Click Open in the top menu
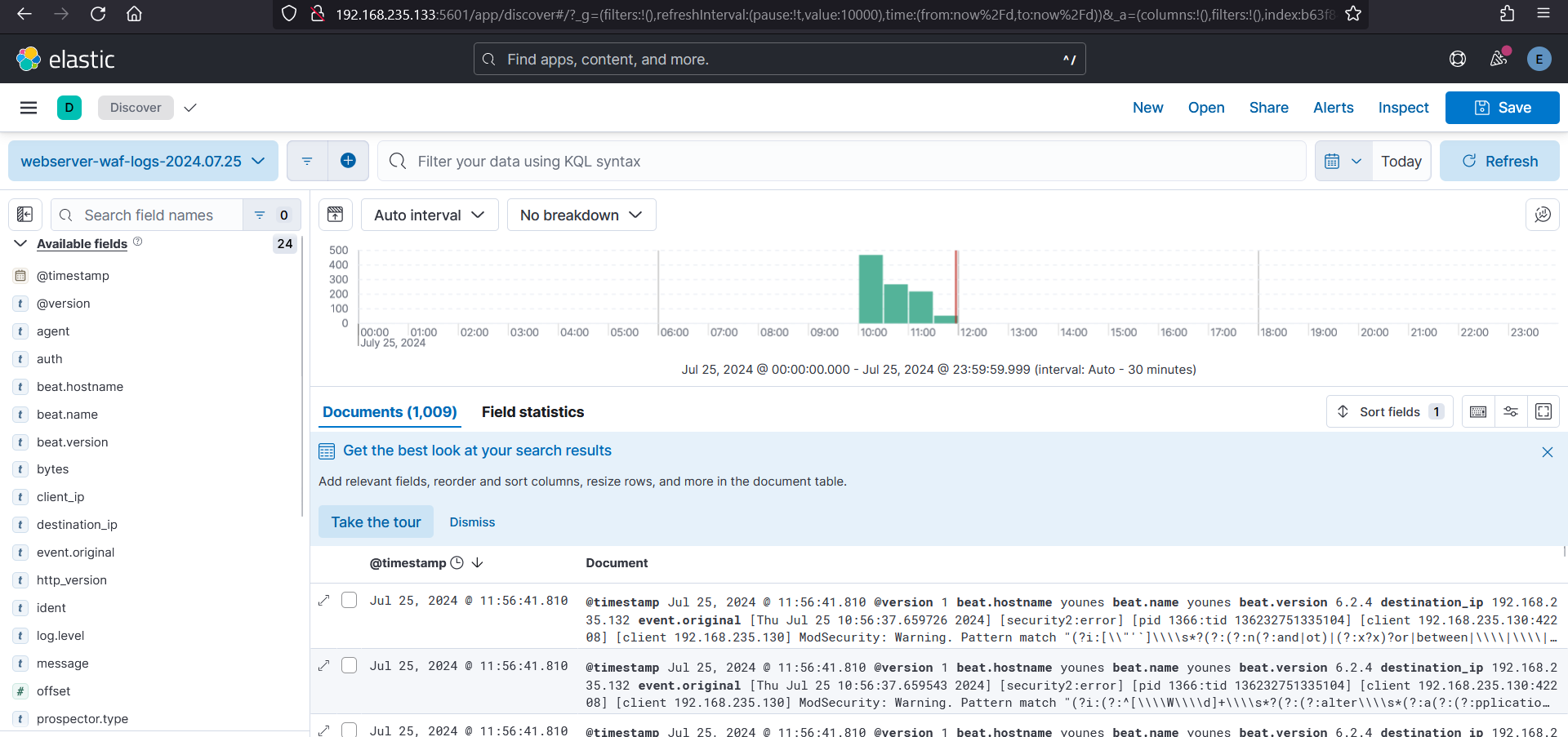This screenshot has height=737, width=1568. point(1206,108)
